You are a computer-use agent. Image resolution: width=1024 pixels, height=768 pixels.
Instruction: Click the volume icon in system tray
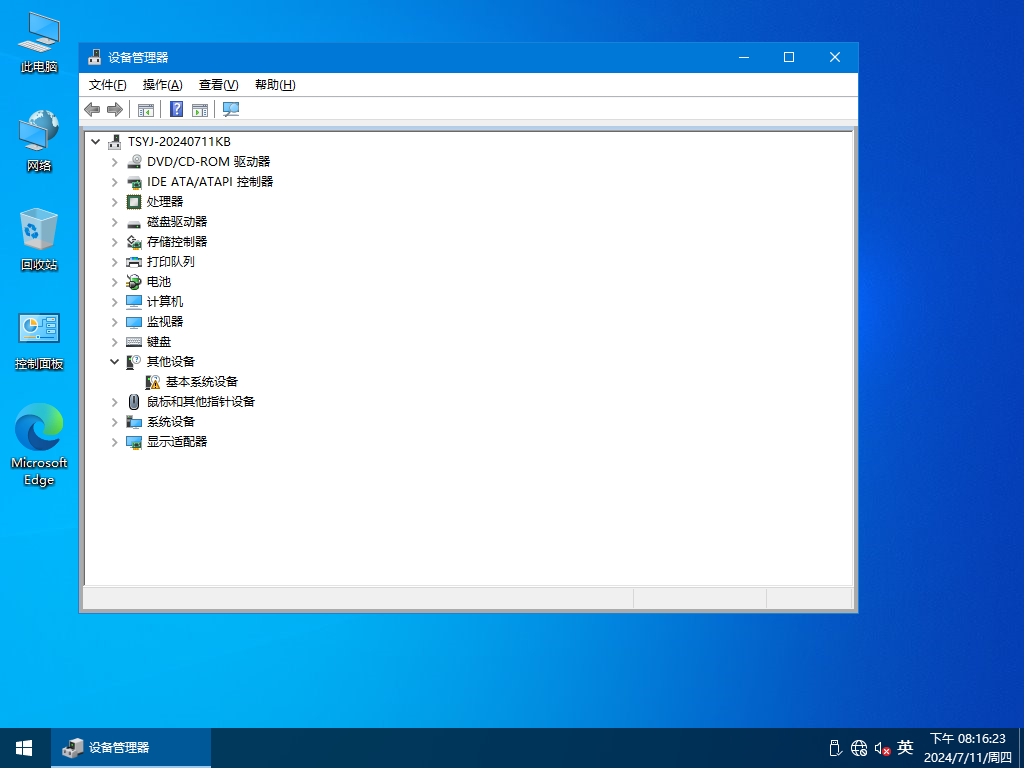[x=884, y=747]
